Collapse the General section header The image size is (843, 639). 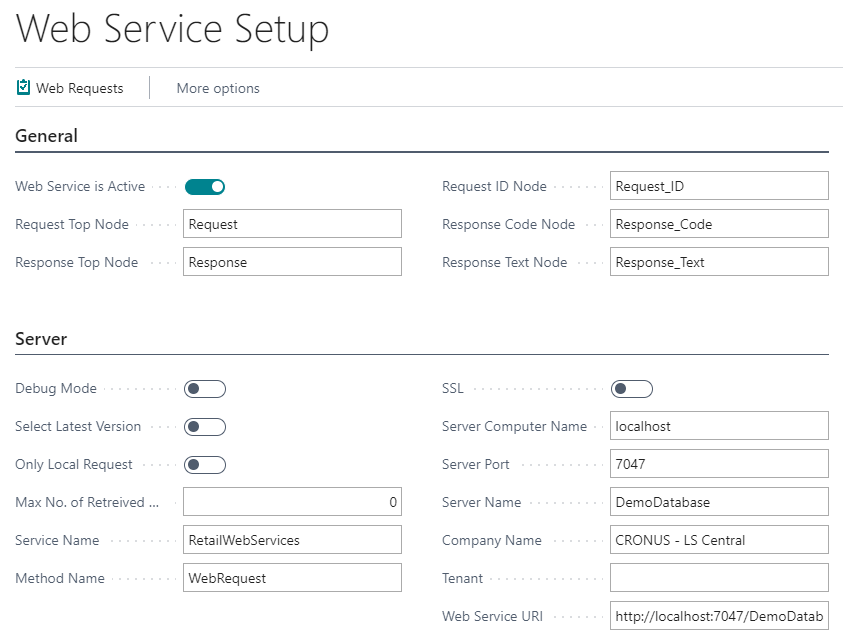pyautogui.click(x=47, y=136)
